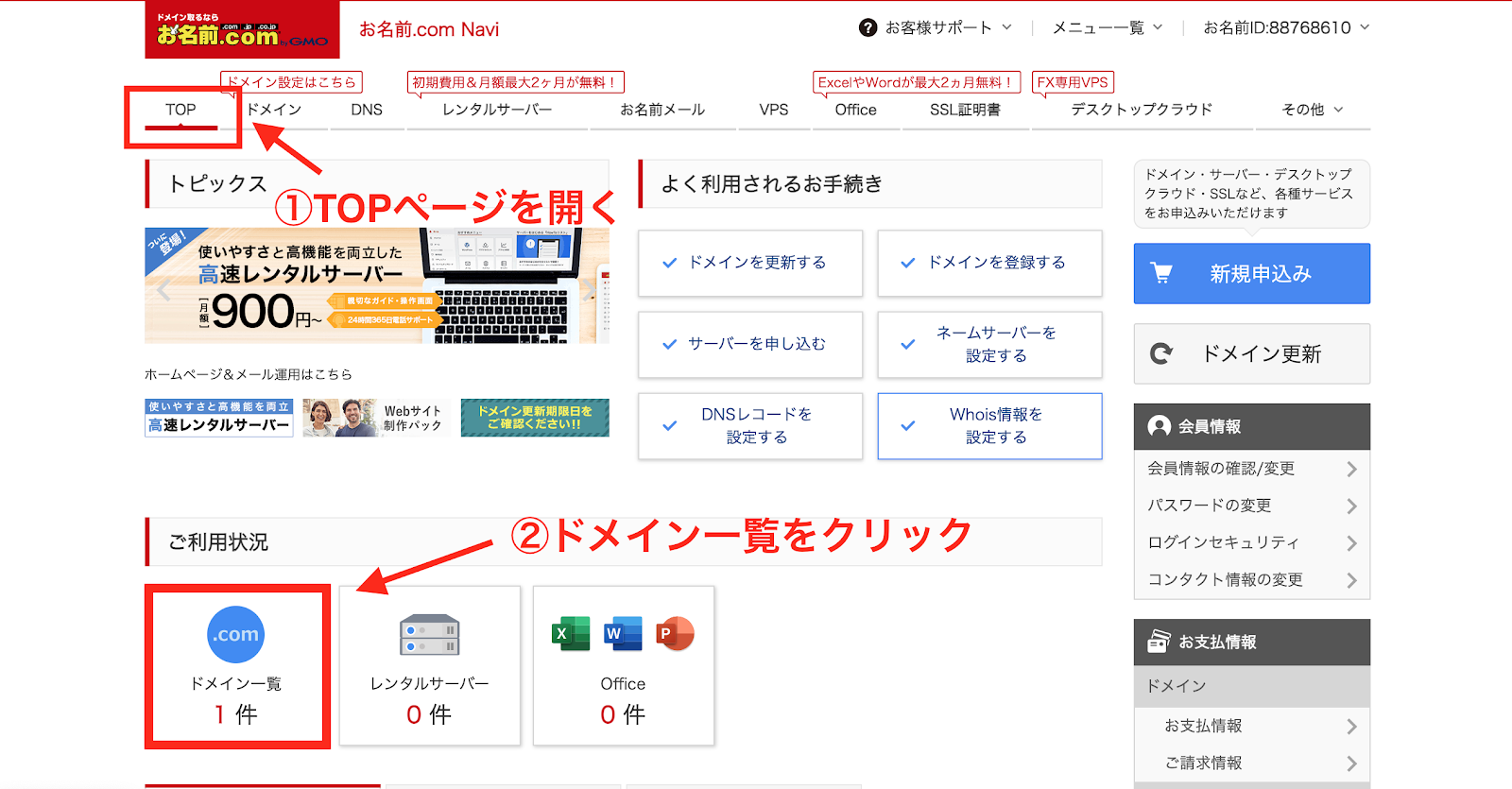Viewport: 1512px width, 789px height.
Task: Click the FX専用VPS balloon label
Action: (x=1073, y=82)
